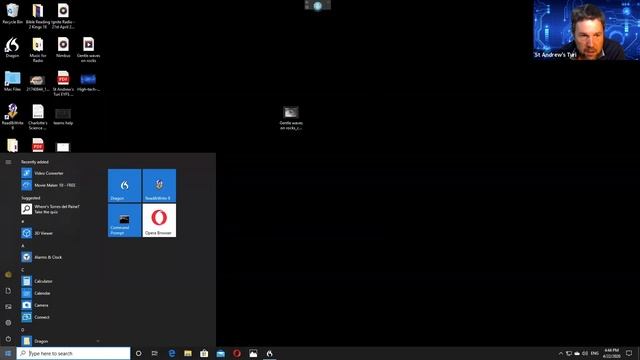Click the St Andrew's Turi webcam thumbnail
This screenshot has height=360, width=640.
(x=587, y=30)
